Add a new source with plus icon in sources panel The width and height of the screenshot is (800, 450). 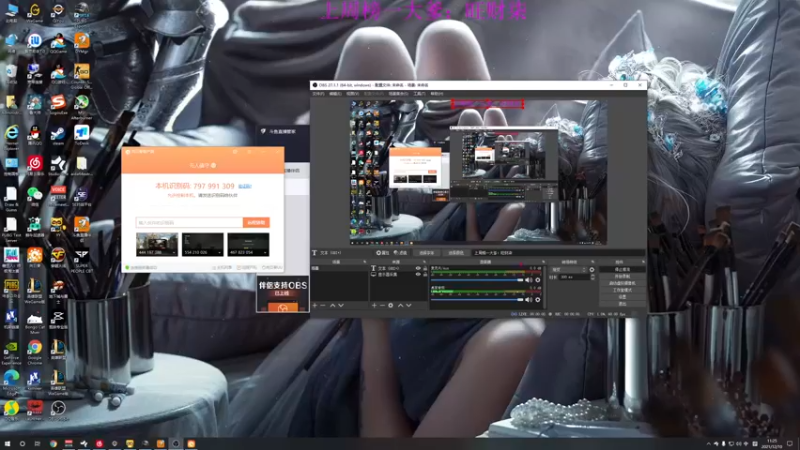pos(374,305)
